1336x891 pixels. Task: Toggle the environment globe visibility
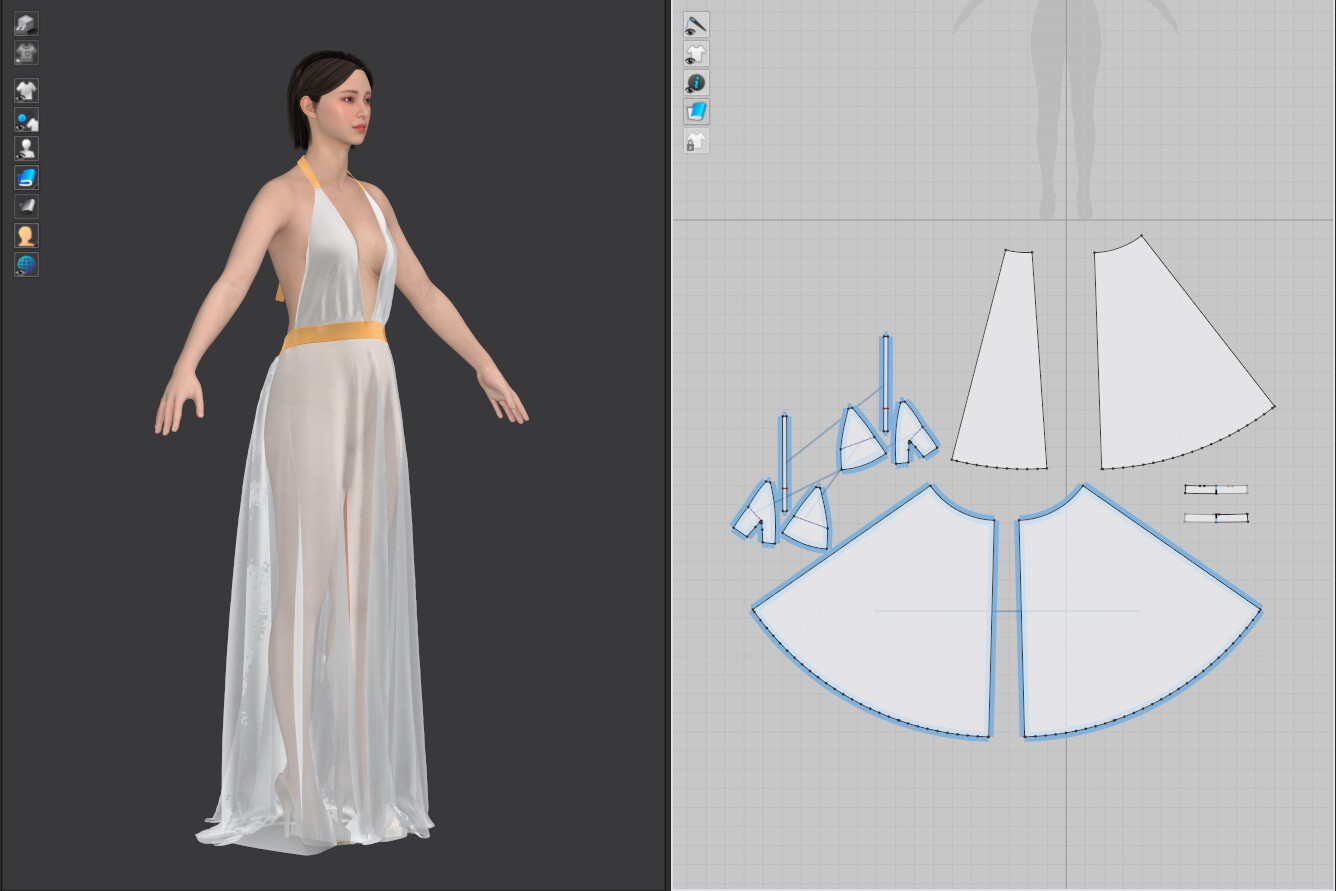coord(26,263)
